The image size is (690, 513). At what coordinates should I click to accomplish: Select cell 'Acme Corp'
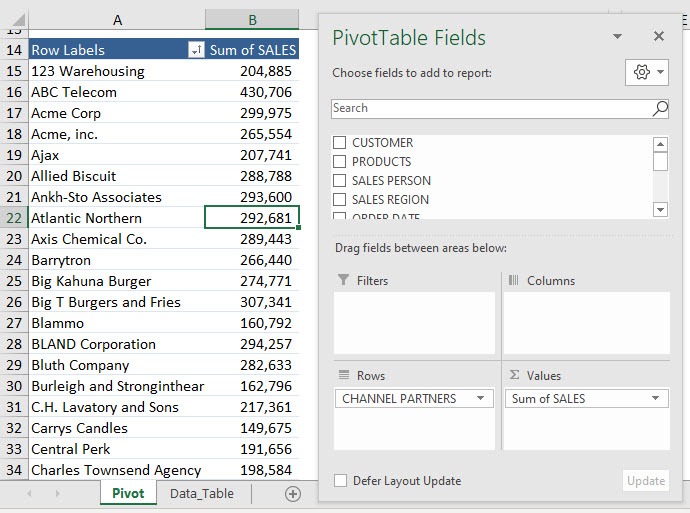(117, 113)
